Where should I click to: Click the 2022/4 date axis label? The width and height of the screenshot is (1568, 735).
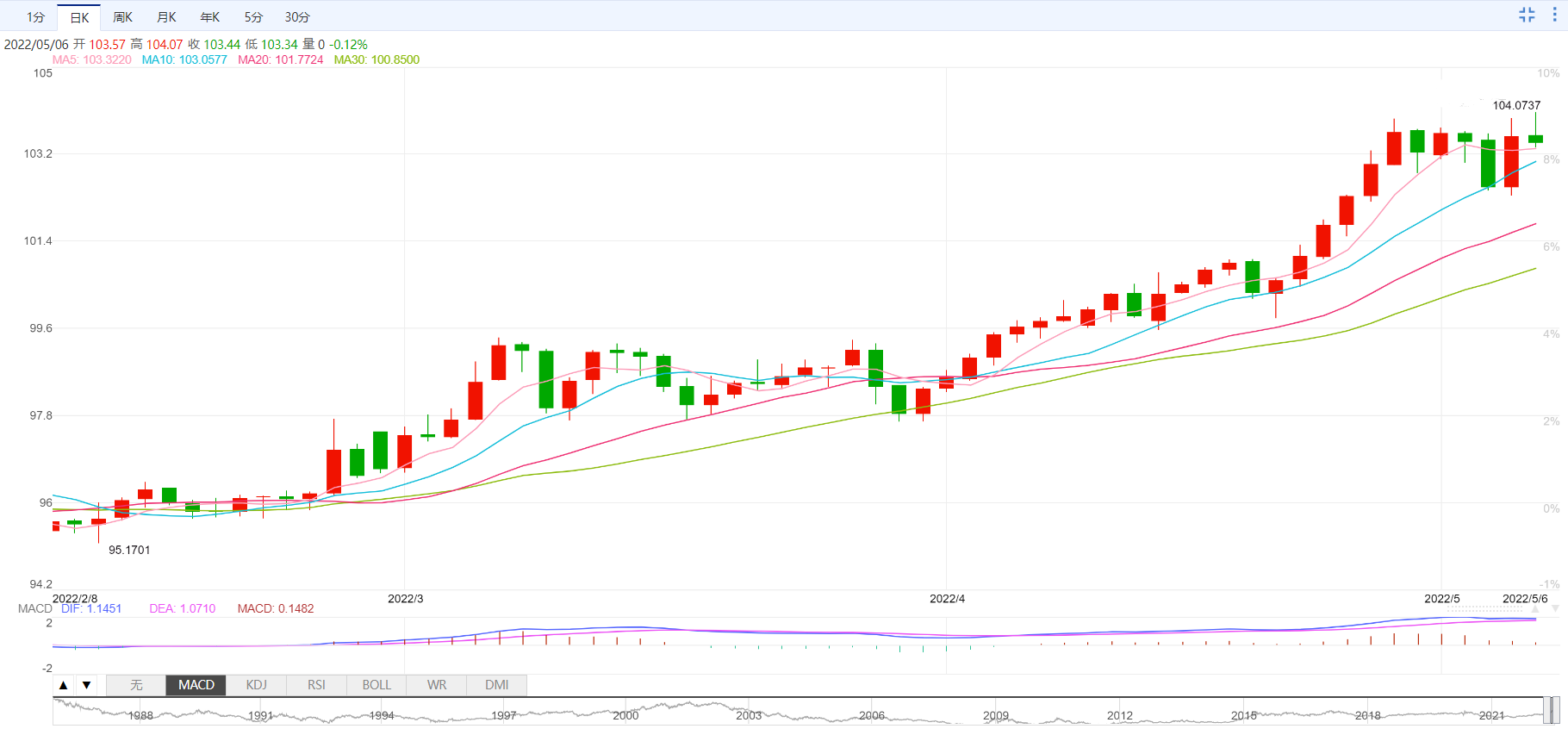(x=947, y=598)
